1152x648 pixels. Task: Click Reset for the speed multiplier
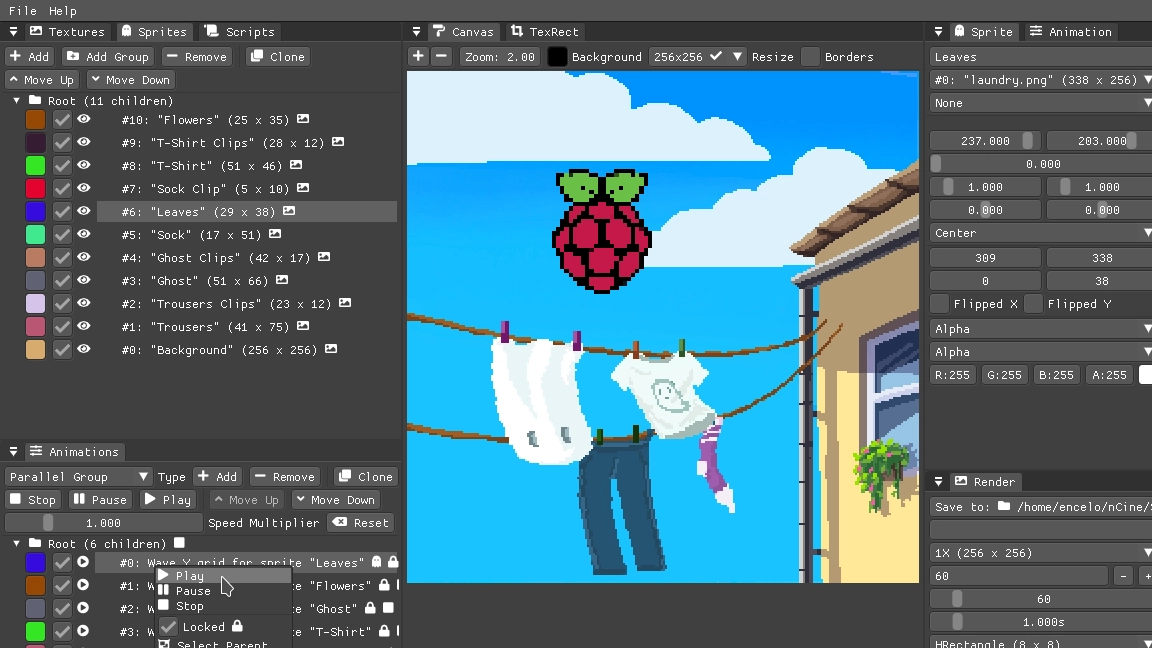pyautogui.click(x=361, y=522)
